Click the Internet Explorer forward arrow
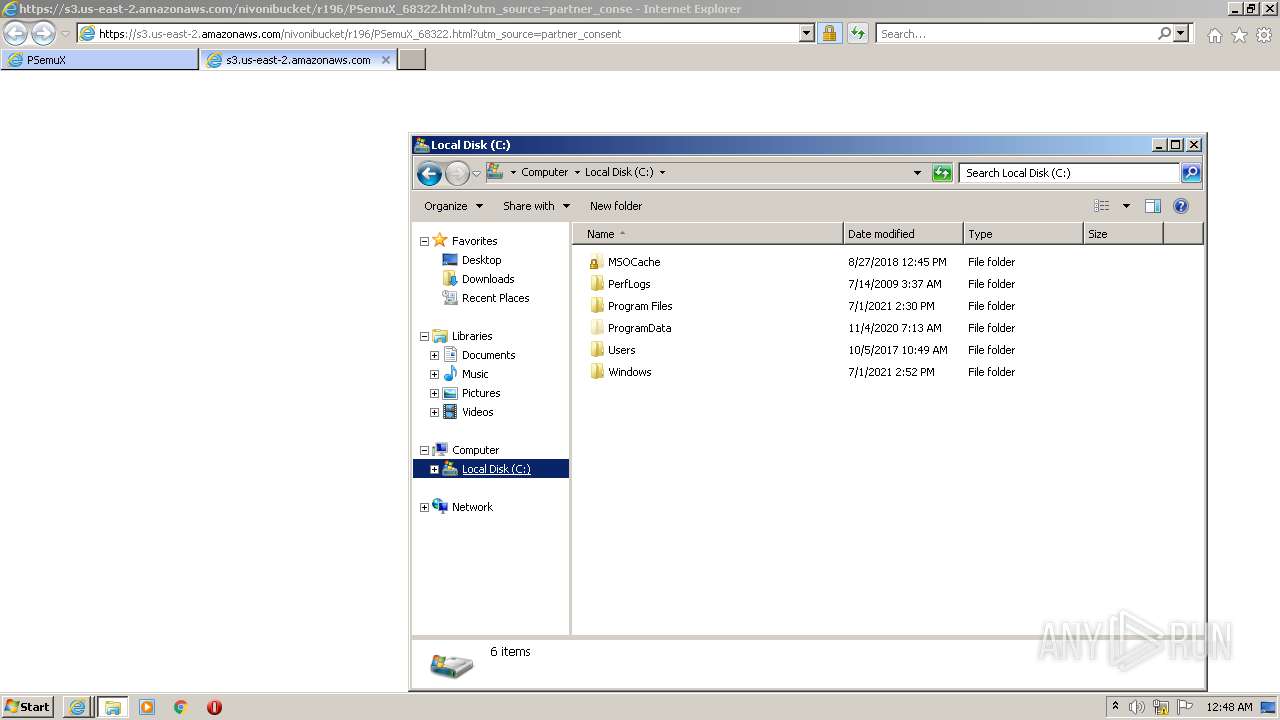 point(43,33)
